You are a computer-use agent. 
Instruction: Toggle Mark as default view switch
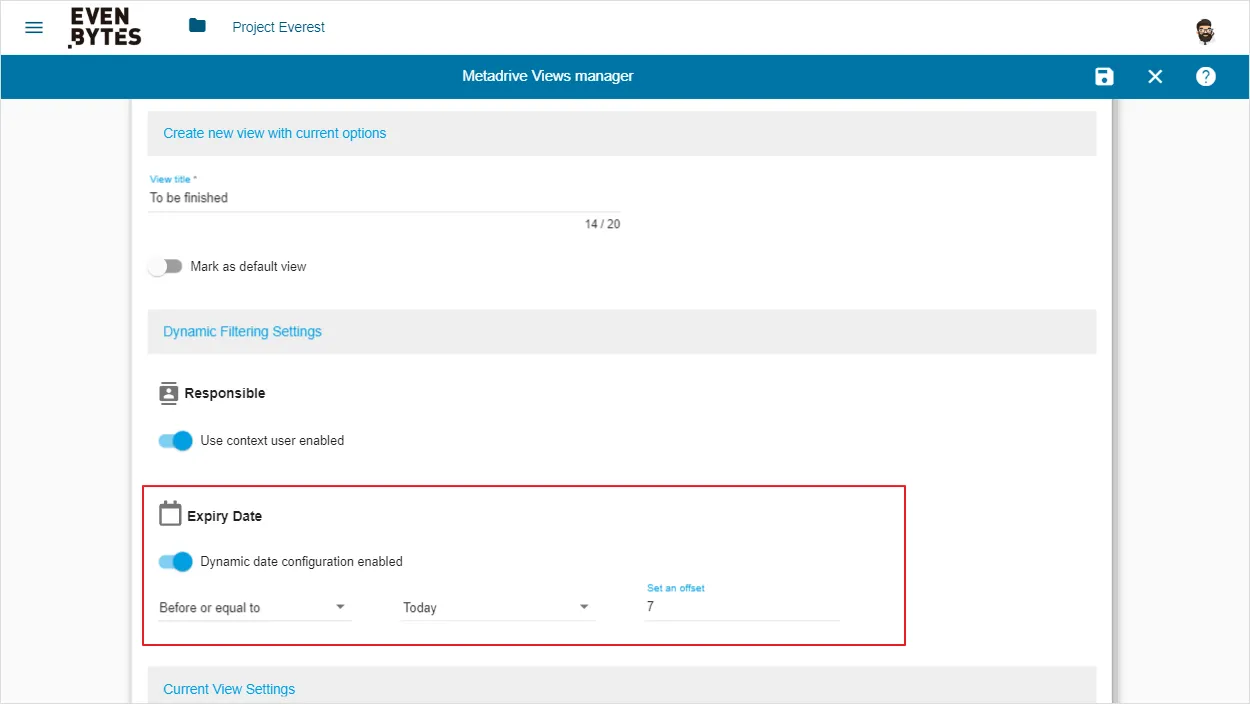pos(166,267)
